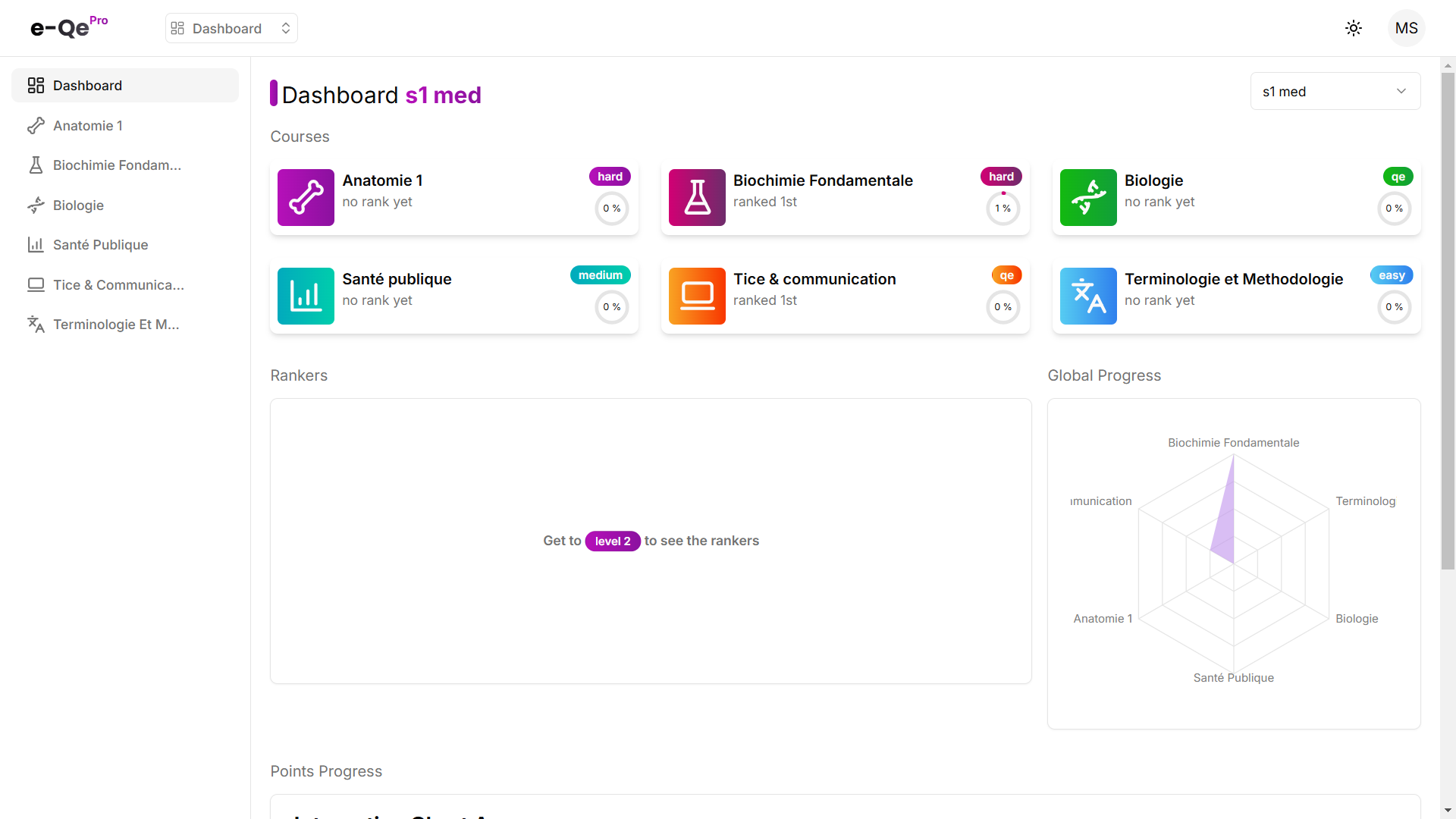Click the flask icon on Biochimie Fondamentale card
The width and height of the screenshot is (1456, 819).
[697, 197]
